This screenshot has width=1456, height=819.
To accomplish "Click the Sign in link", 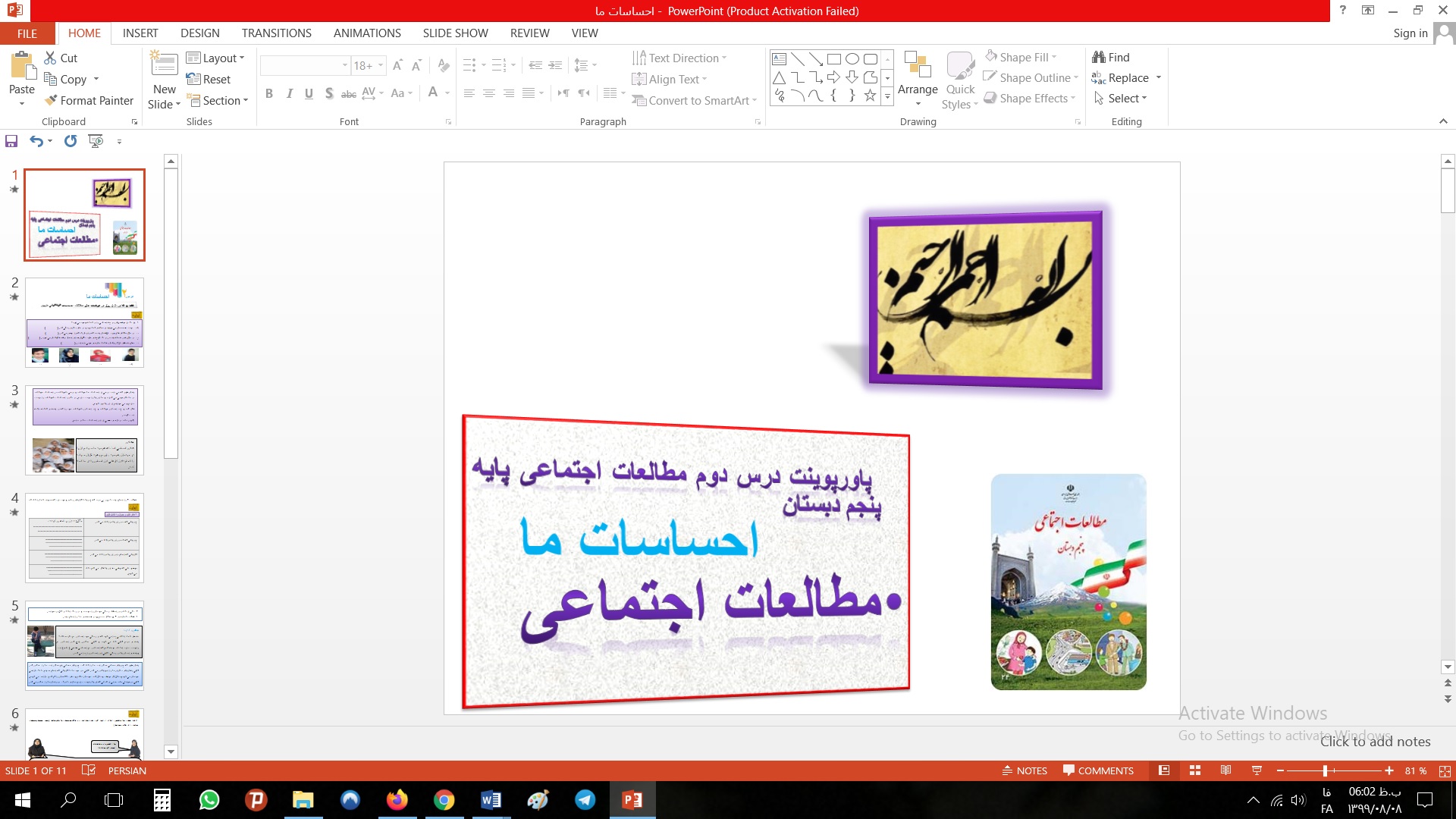I will click(x=1410, y=33).
